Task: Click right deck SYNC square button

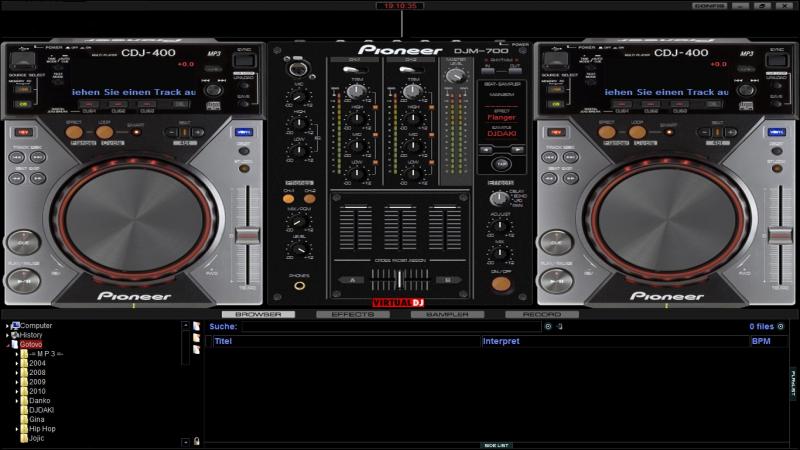Action: point(777,61)
